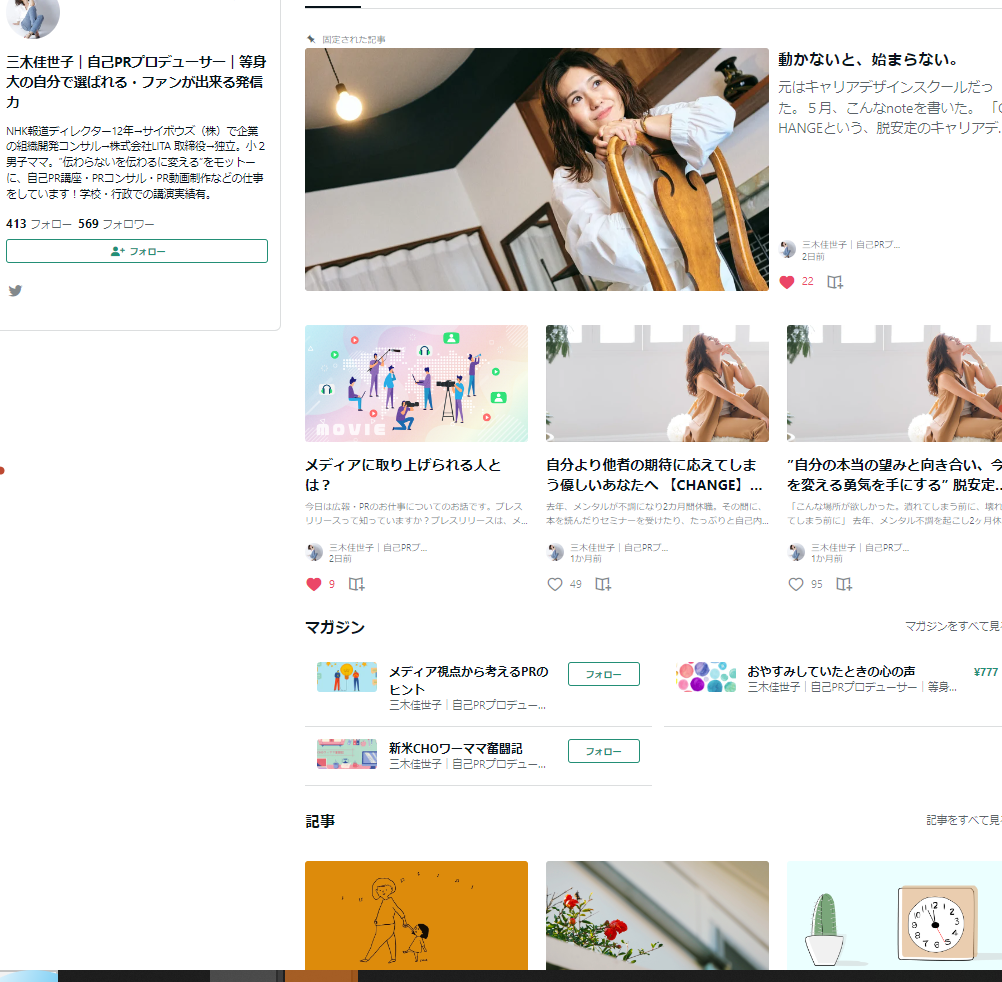Image resolution: width=1002 pixels, height=982 pixels.
Task: Open the 413 フォロー following list
Action: point(39,224)
